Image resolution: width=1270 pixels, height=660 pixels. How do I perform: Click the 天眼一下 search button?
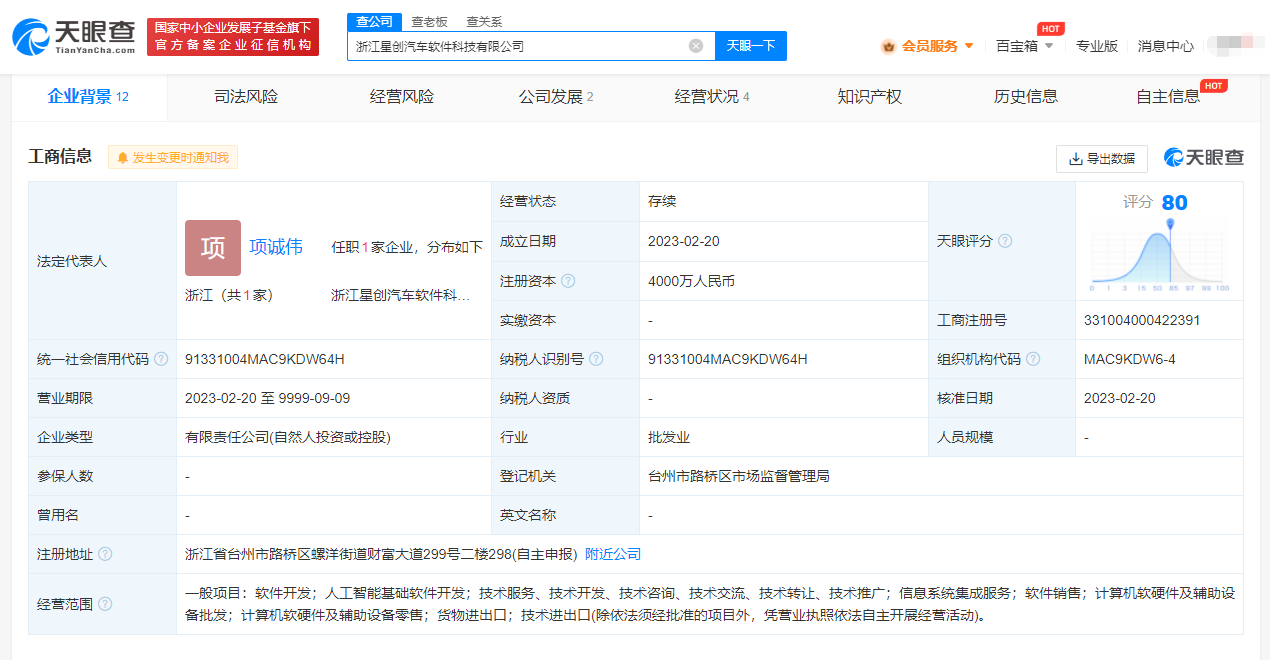click(x=751, y=46)
